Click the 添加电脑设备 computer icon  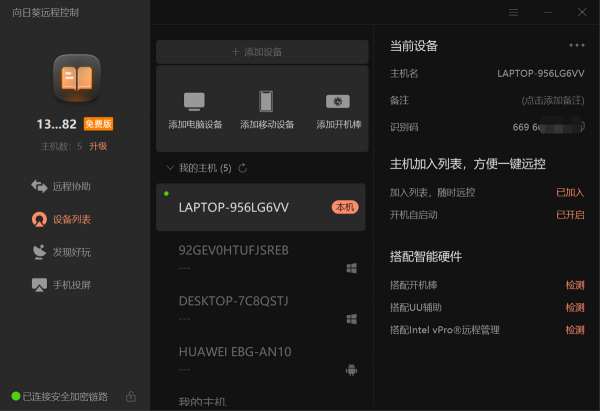click(x=194, y=101)
